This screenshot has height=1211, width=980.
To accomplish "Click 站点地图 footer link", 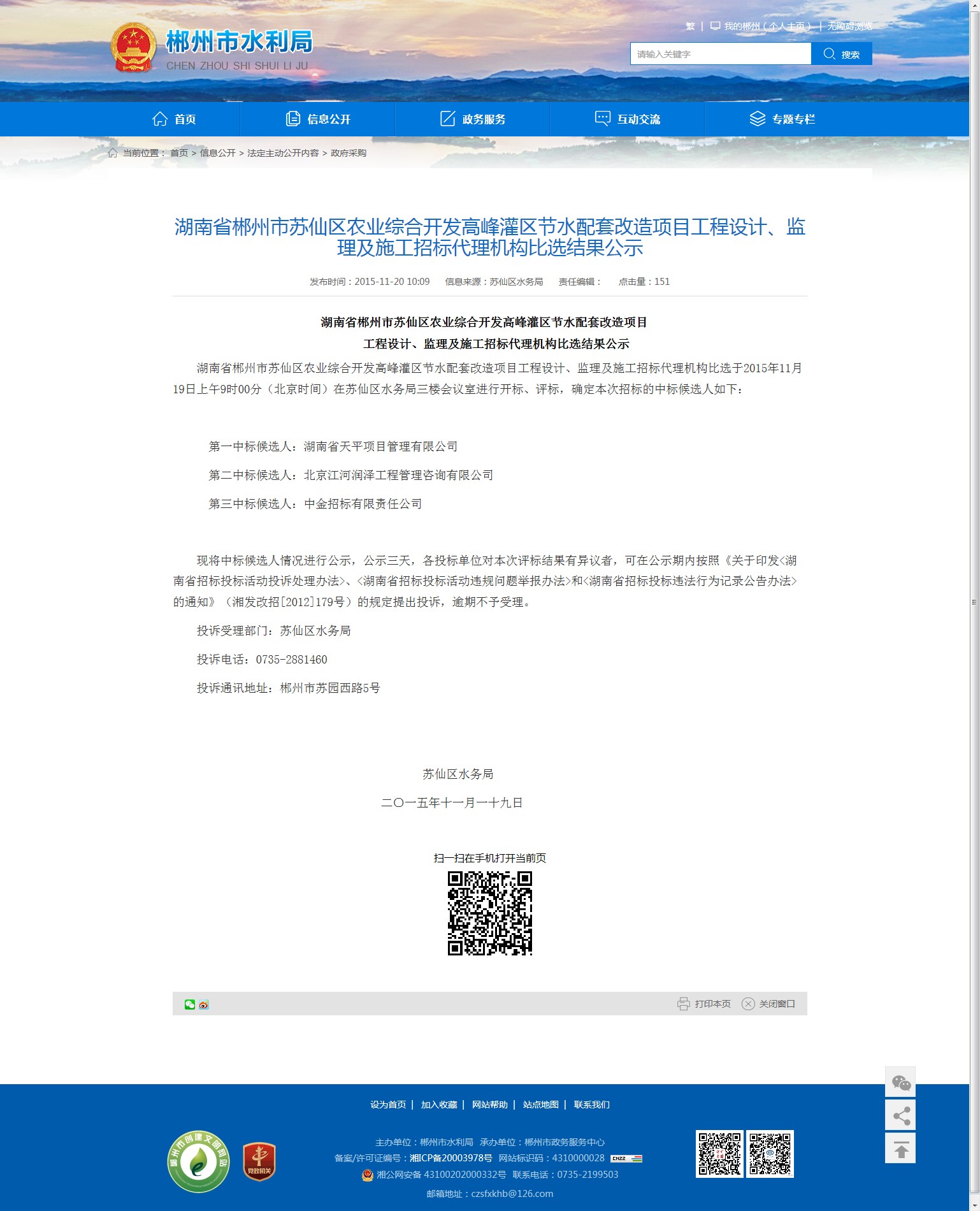I will pyautogui.click(x=540, y=1105).
